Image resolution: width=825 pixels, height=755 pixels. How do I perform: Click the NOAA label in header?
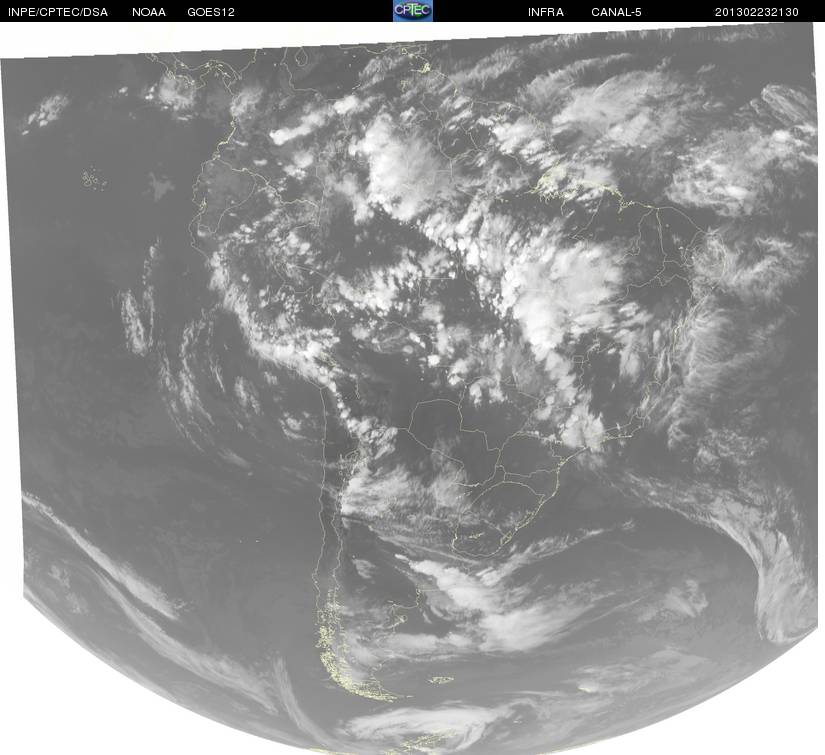(x=149, y=12)
